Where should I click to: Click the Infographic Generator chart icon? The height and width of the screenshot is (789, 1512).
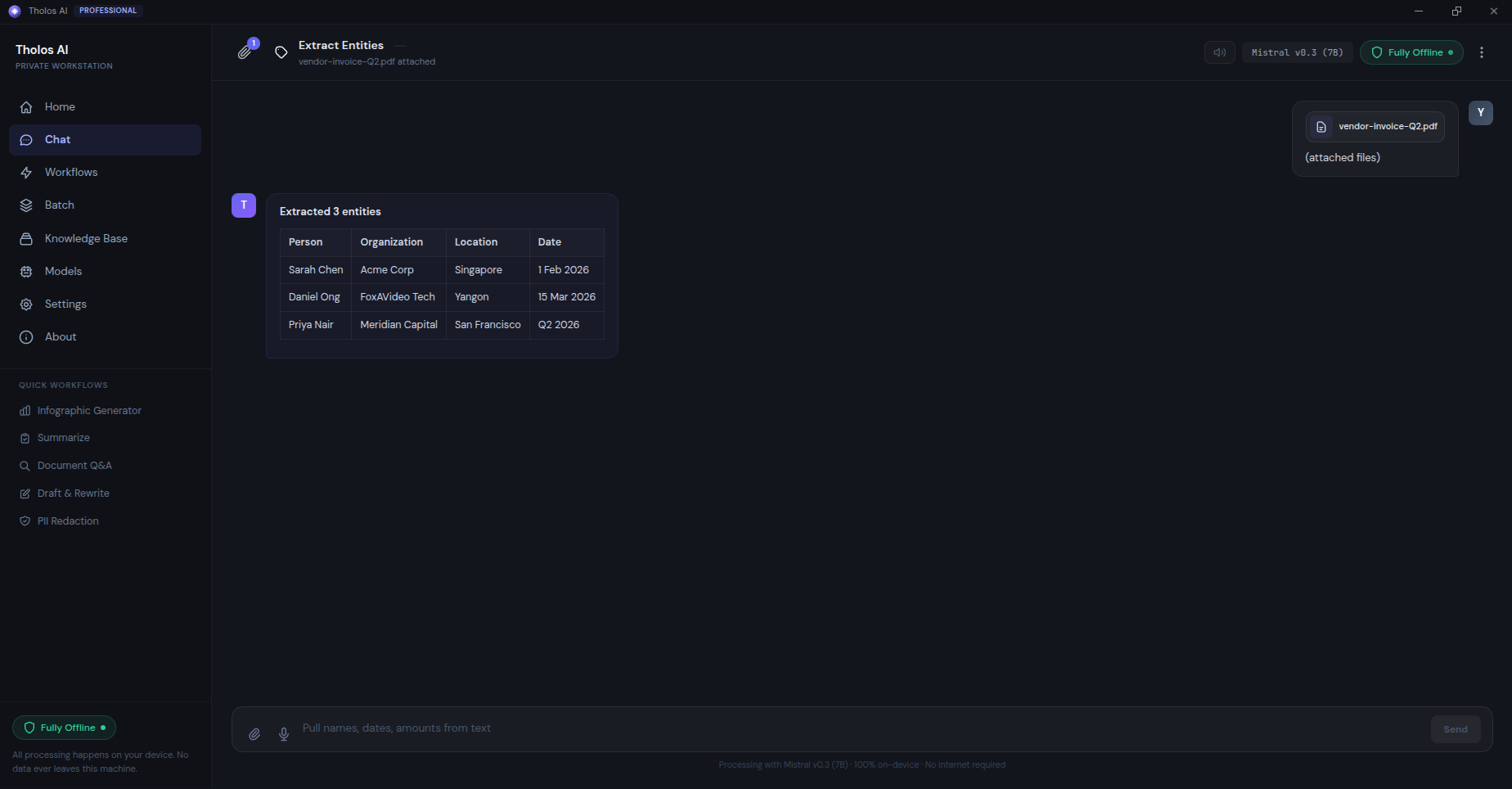[x=25, y=411]
